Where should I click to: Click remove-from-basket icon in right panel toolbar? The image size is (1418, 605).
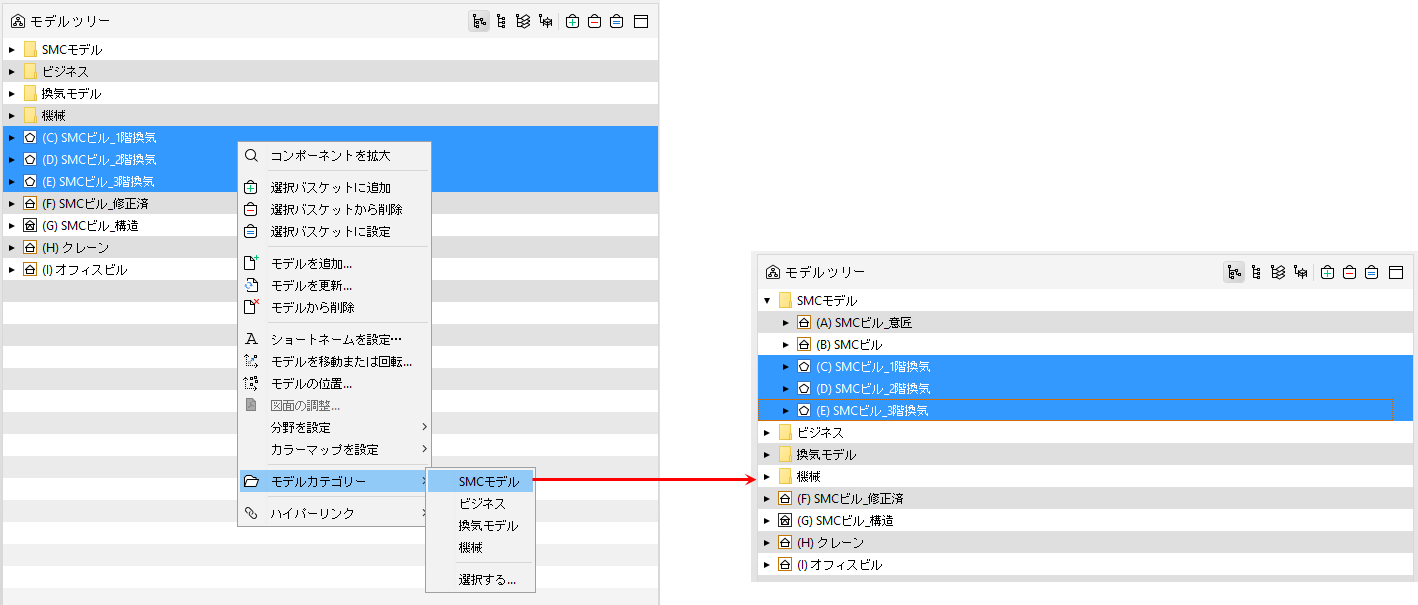[x=1349, y=272]
